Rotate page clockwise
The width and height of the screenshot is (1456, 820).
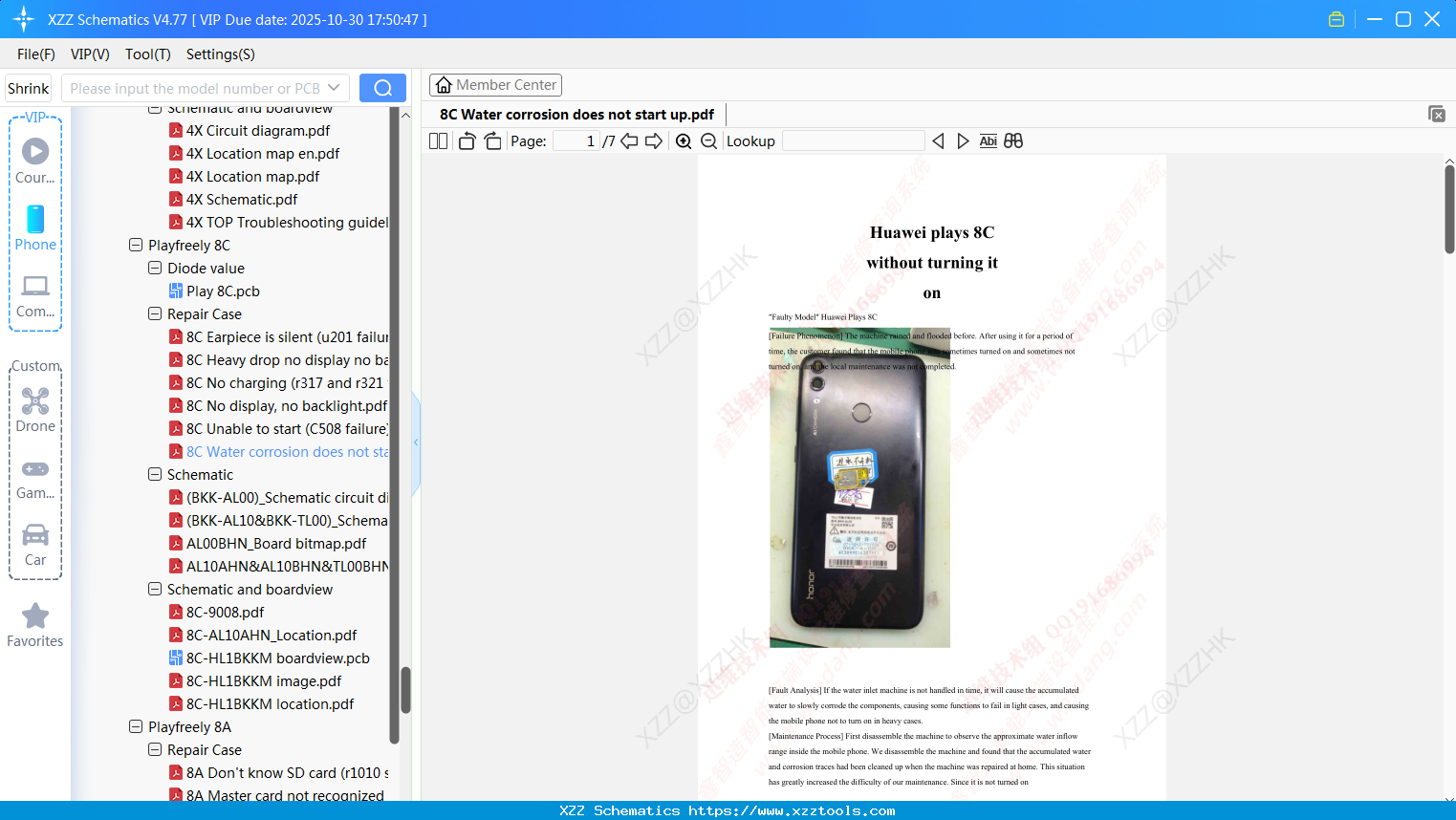(492, 141)
